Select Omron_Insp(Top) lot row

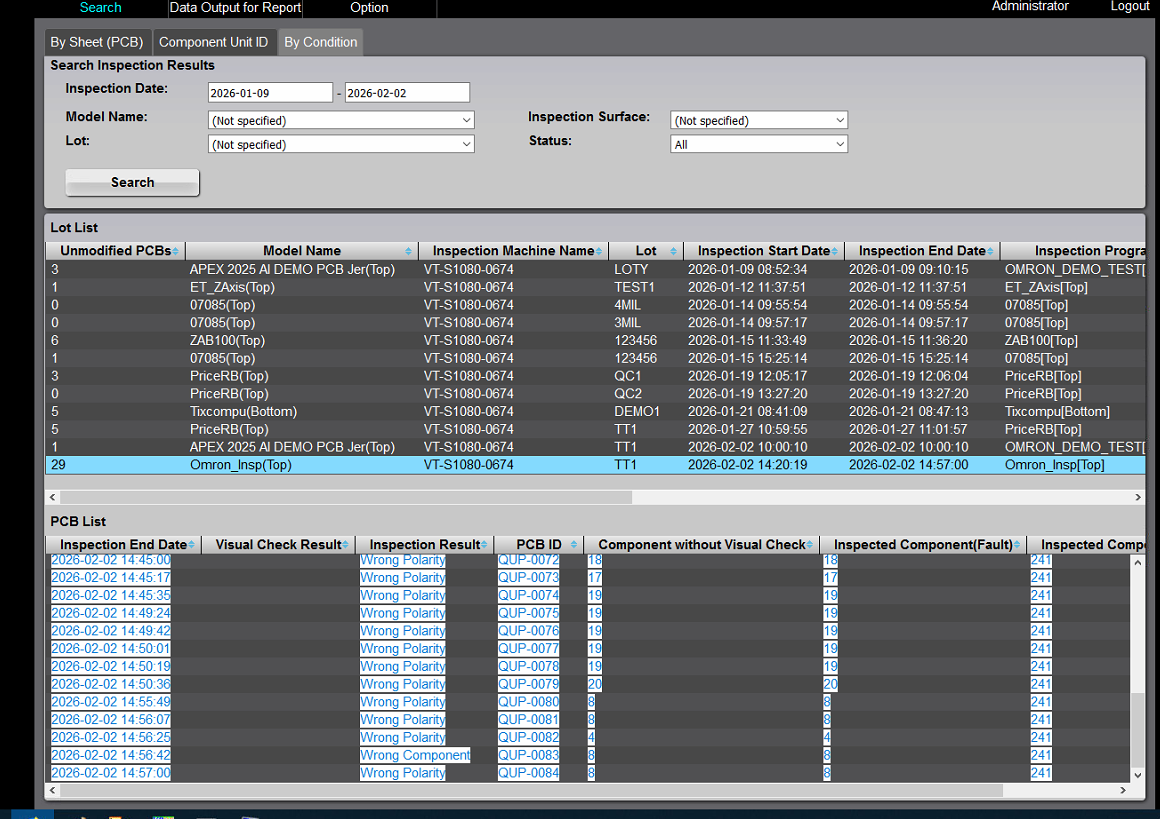(595, 465)
